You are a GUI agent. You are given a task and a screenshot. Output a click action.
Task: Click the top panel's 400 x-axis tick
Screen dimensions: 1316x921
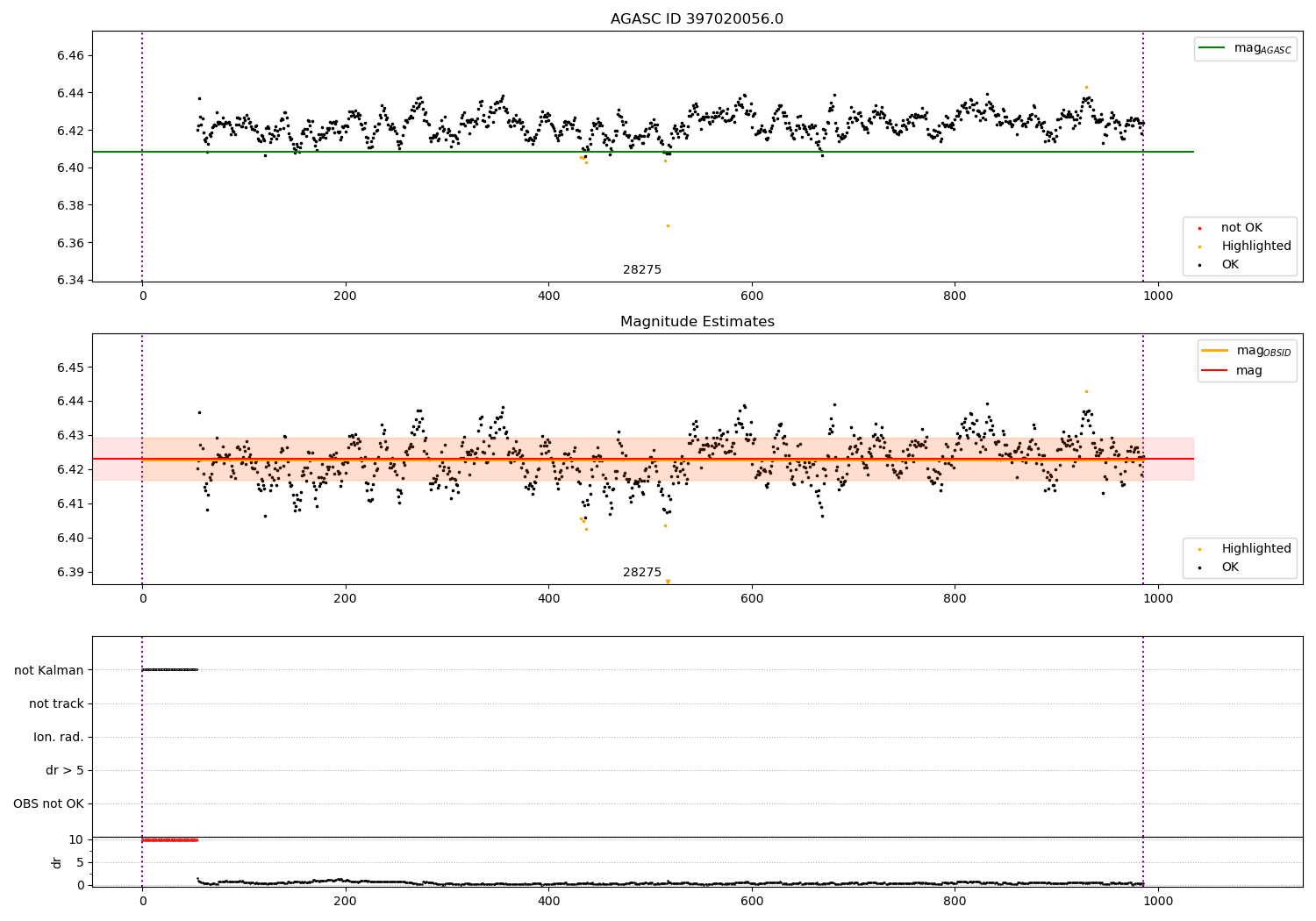point(548,296)
